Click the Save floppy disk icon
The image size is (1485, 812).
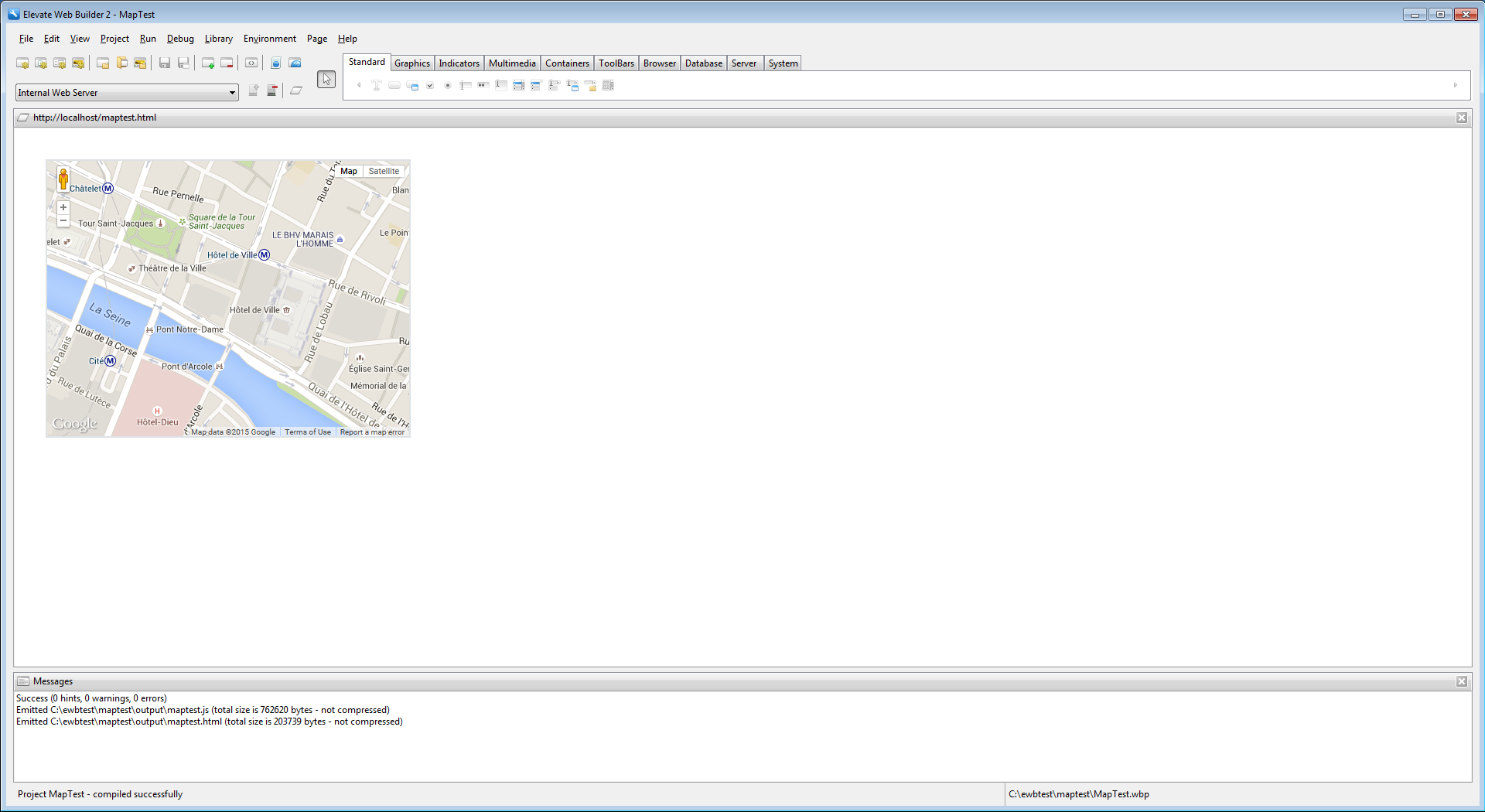click(x=165, y=63)
